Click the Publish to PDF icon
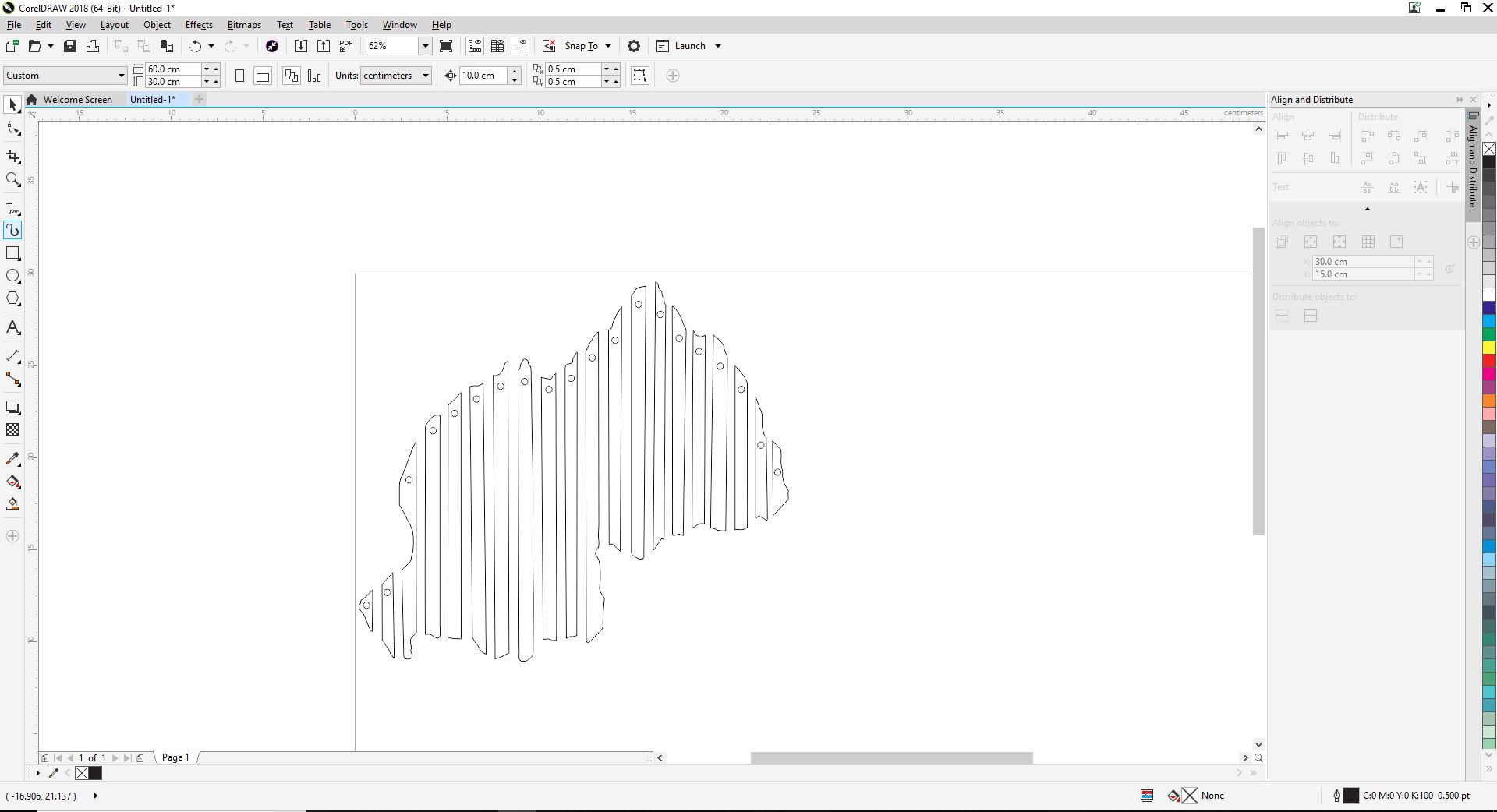This screenshot has width=1497, height=812. tap(346, 46)
